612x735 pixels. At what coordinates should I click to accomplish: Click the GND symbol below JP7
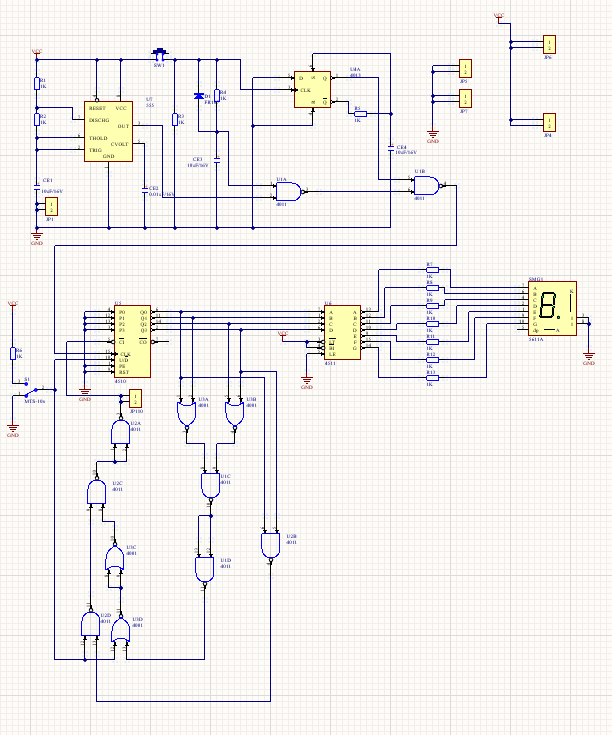tap(433, 136)
